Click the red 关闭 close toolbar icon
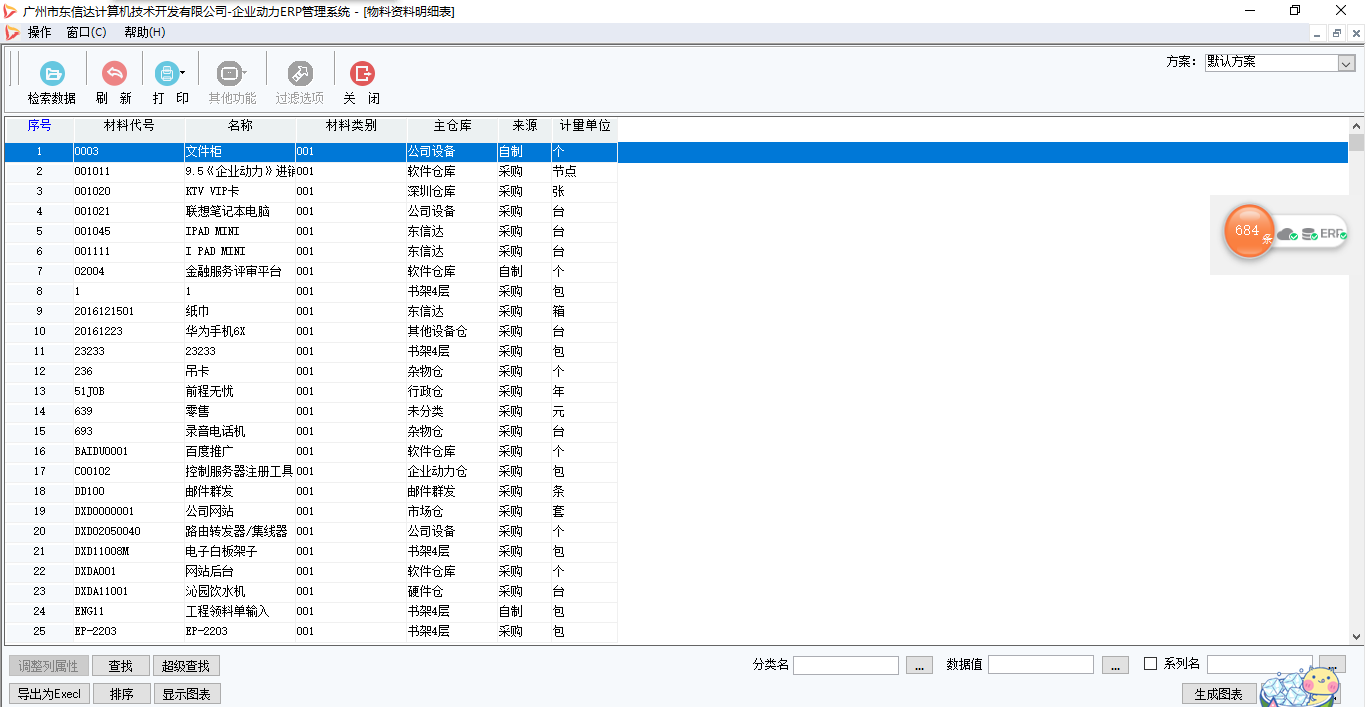 (x=361, y=74)
